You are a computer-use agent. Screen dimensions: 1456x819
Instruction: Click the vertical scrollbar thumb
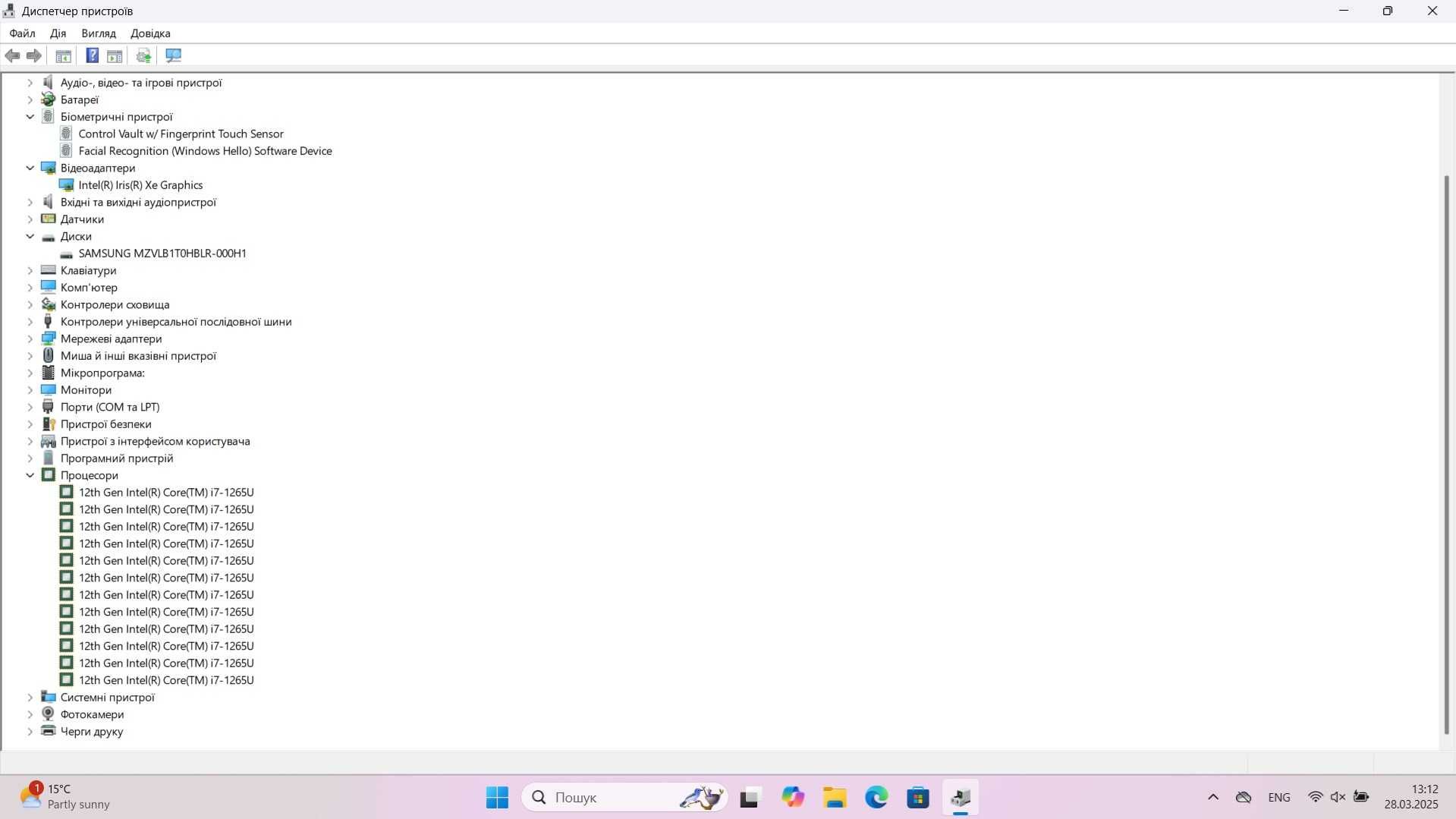(1447, 455)
